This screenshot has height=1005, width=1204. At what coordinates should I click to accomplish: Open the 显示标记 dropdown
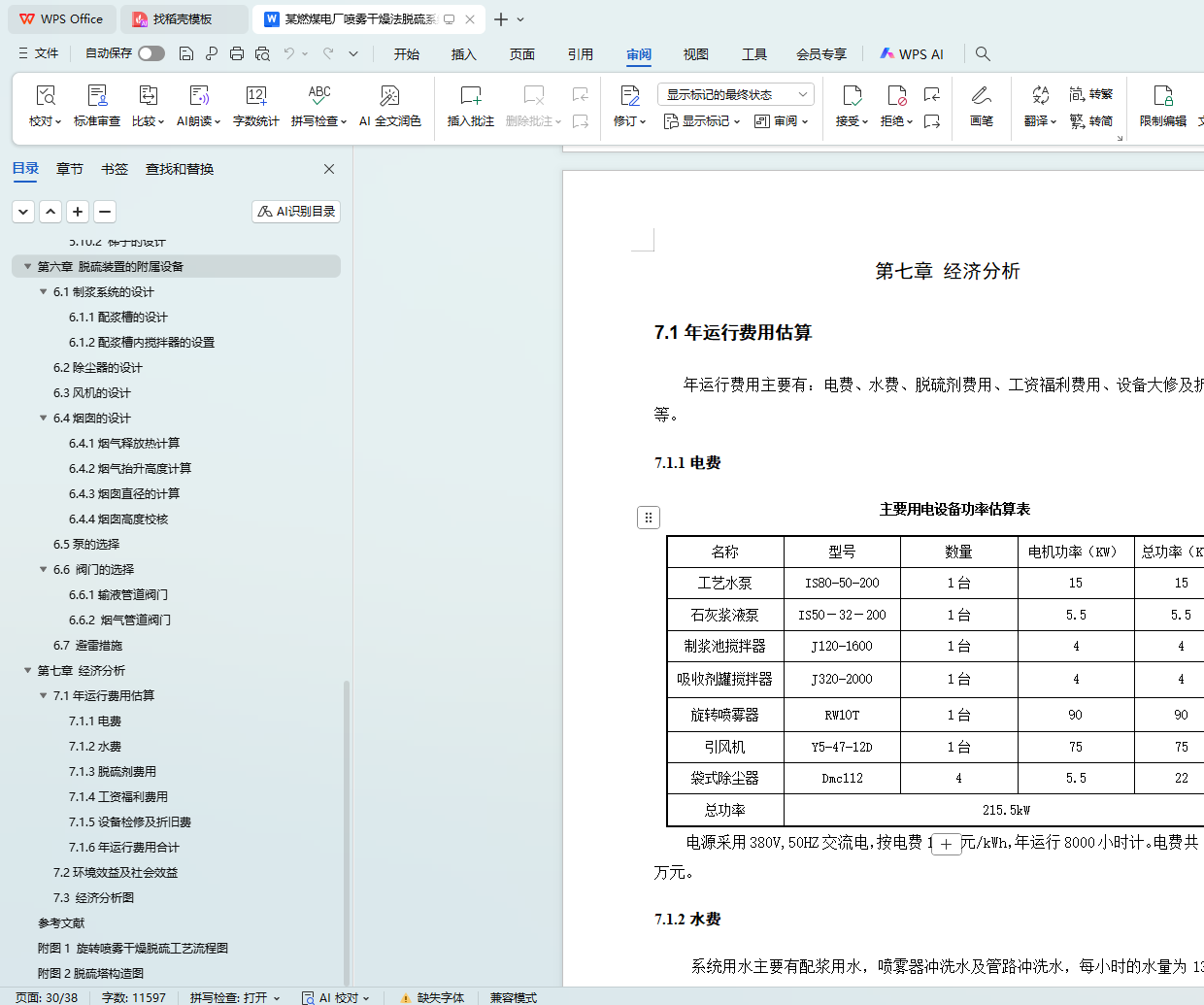coord(702,121)
